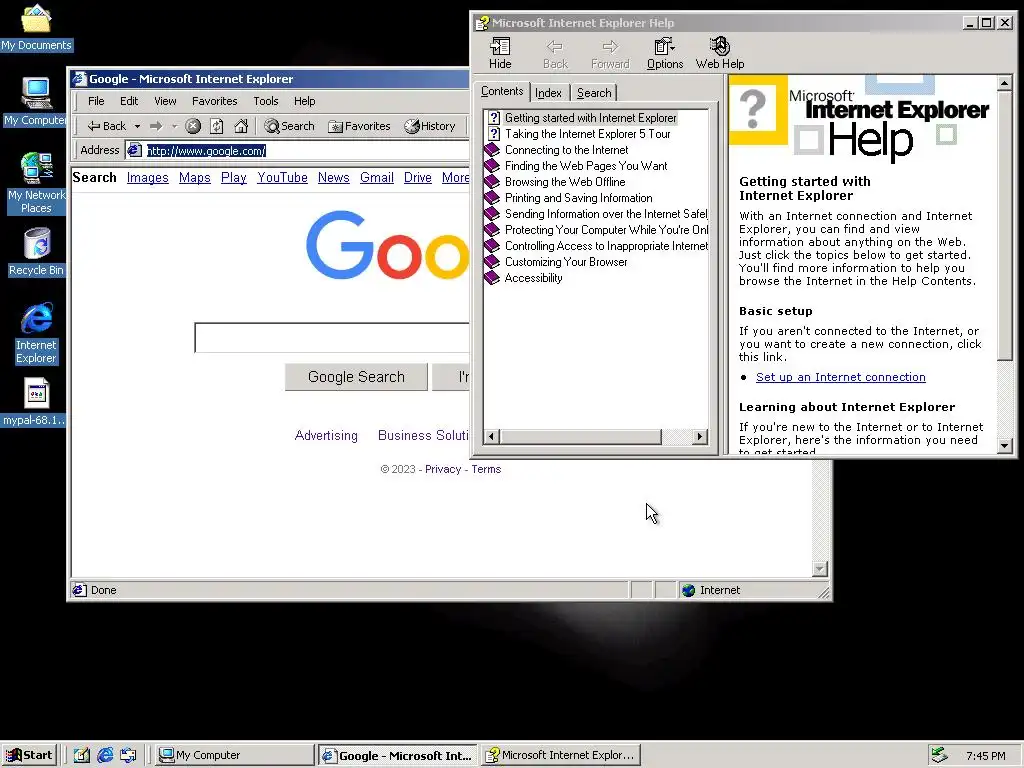
Task: Open Favorites pane in IE toolbar
Action: pyautogui.click(x=359, y=126)
